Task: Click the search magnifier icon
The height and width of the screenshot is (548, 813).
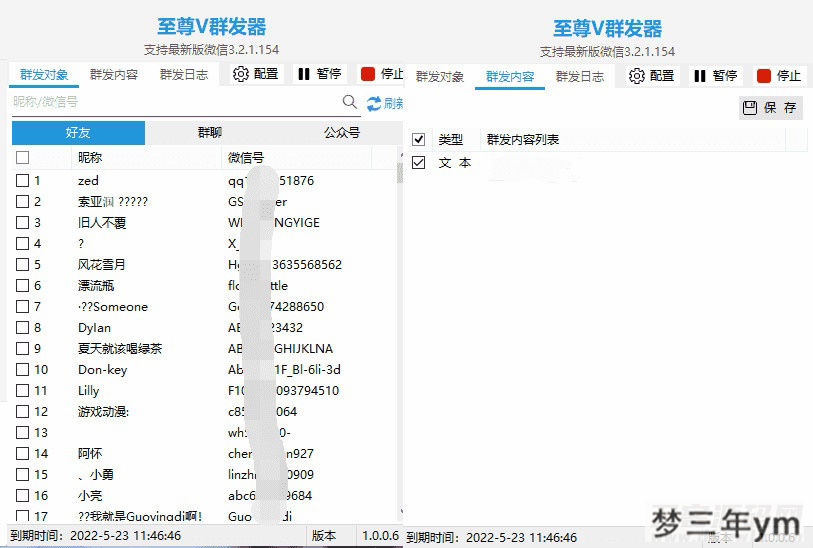Action: click(x=350, y=102)
